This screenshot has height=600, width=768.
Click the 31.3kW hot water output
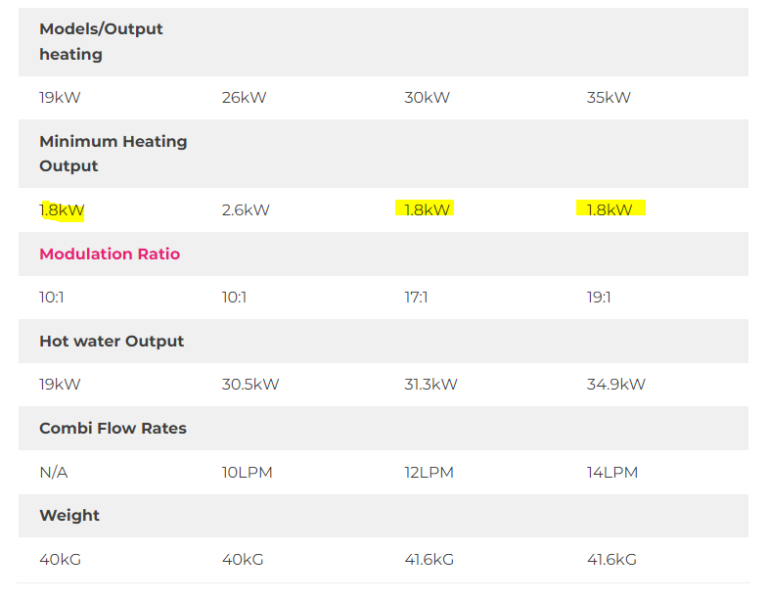pyautogui.click(x=431, y=384)
